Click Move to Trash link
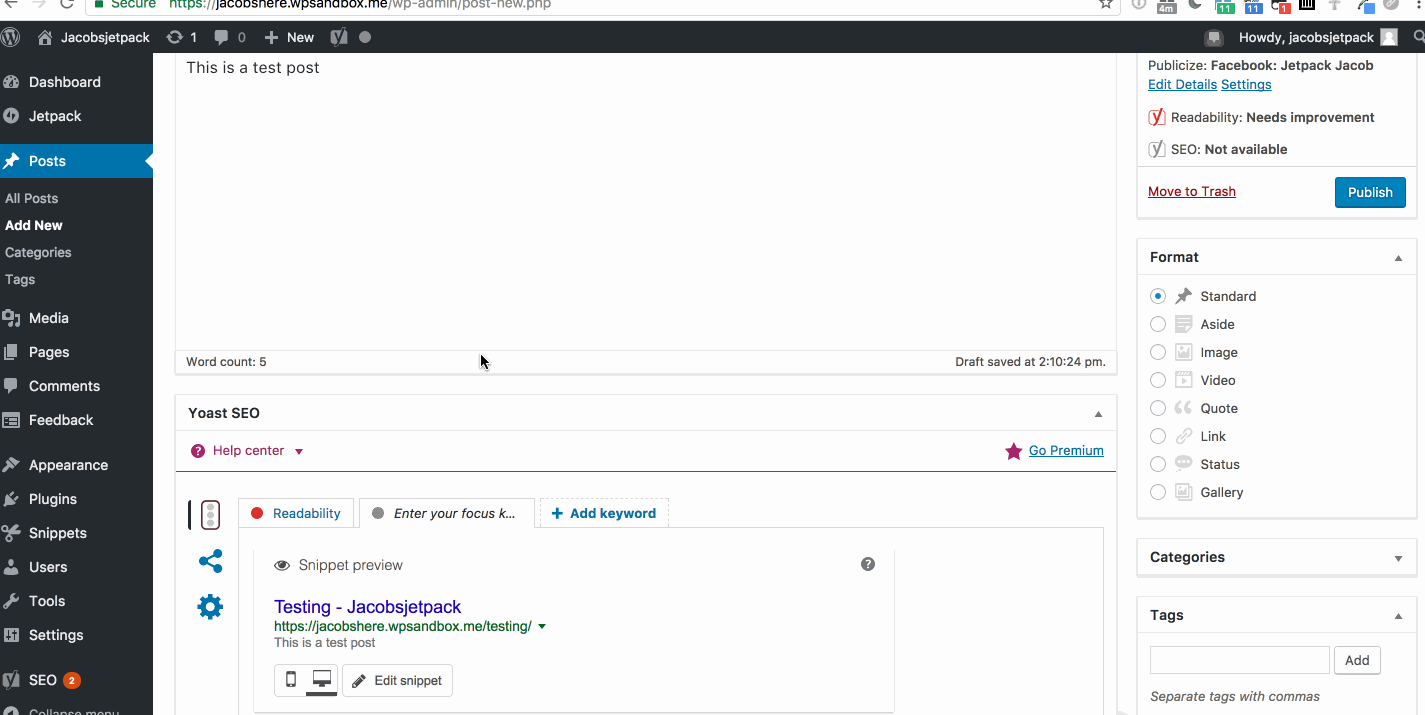The width and height of the screenshot is (1425, 715). [x=1192, y=191]
